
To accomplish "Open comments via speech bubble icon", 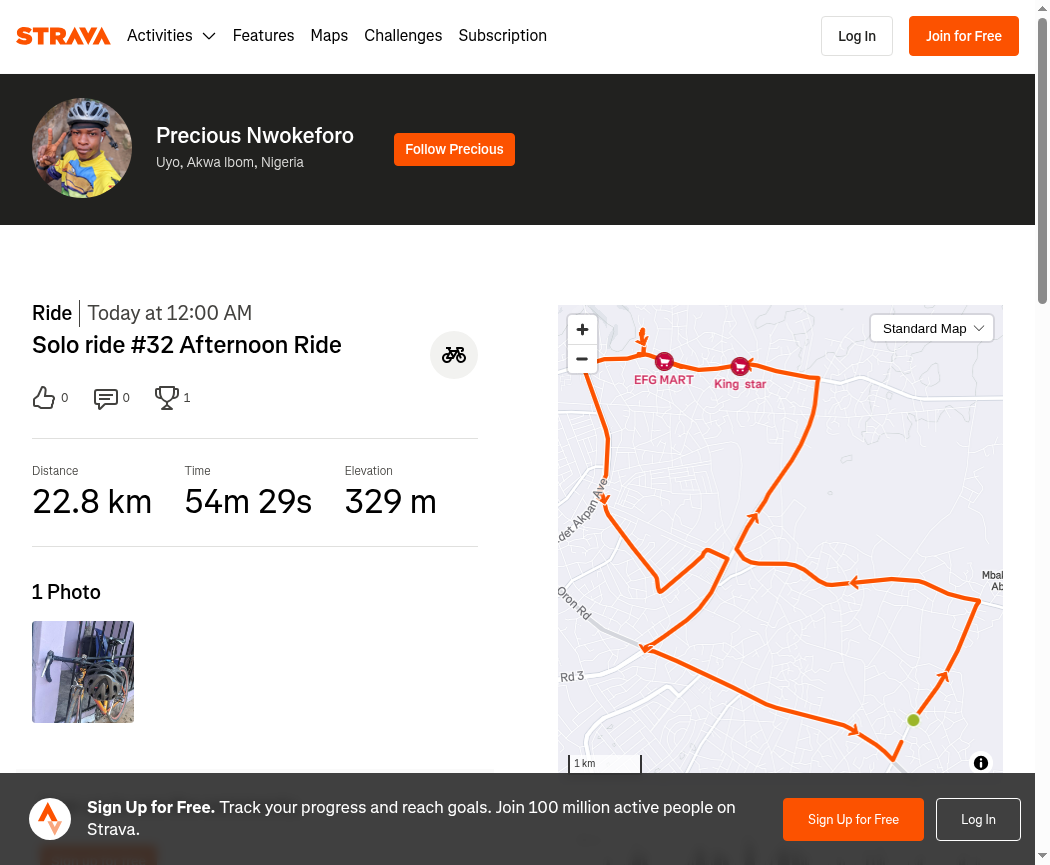I will tap(105, 398).
